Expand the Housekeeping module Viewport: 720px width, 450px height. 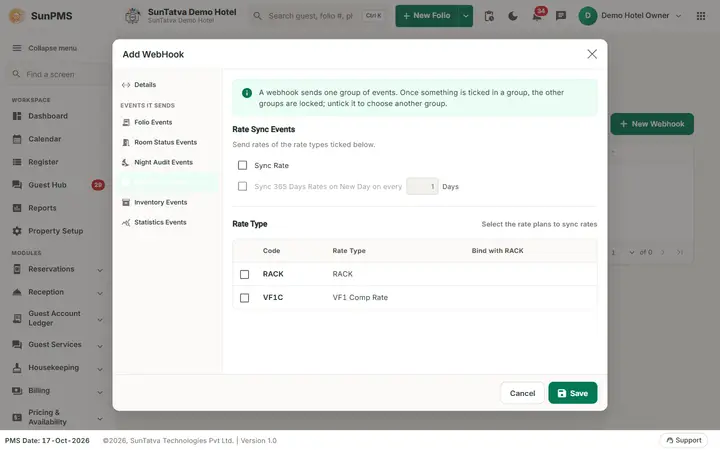pos(100,368)
